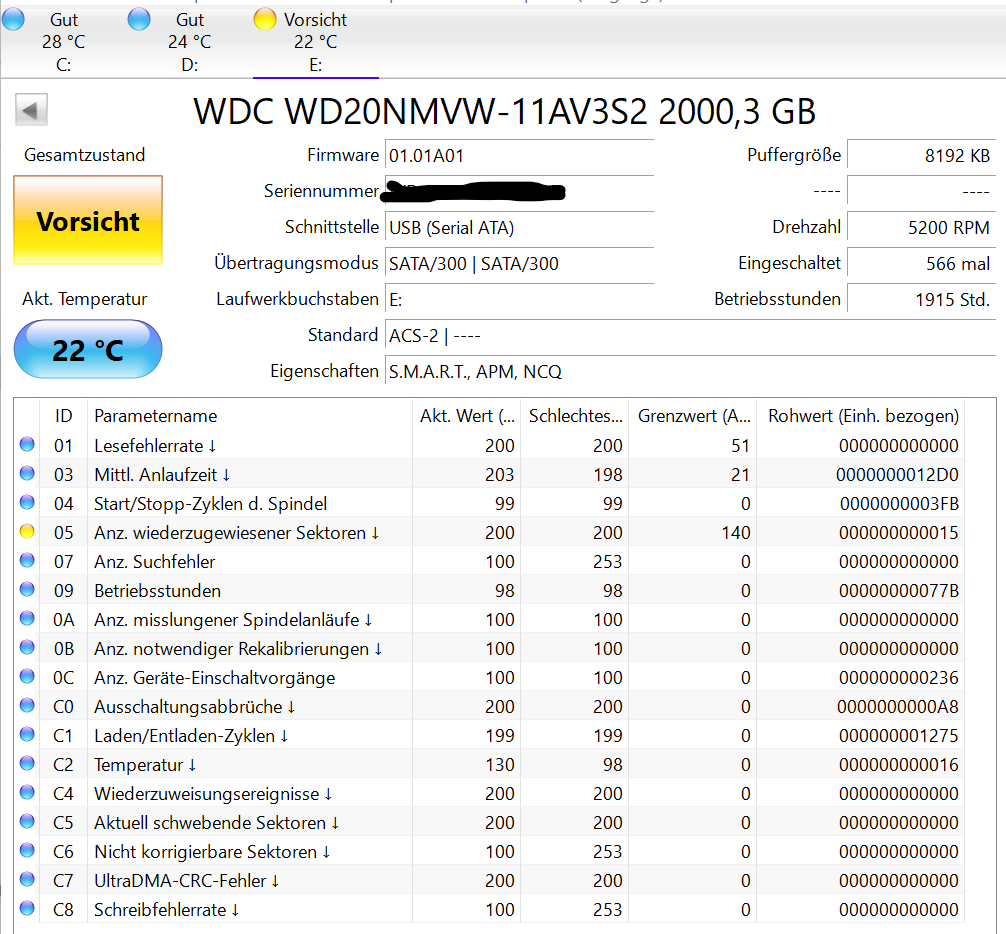Click the yellow Vorsicht health status button

pyautogui.click(x=88, y=220)
